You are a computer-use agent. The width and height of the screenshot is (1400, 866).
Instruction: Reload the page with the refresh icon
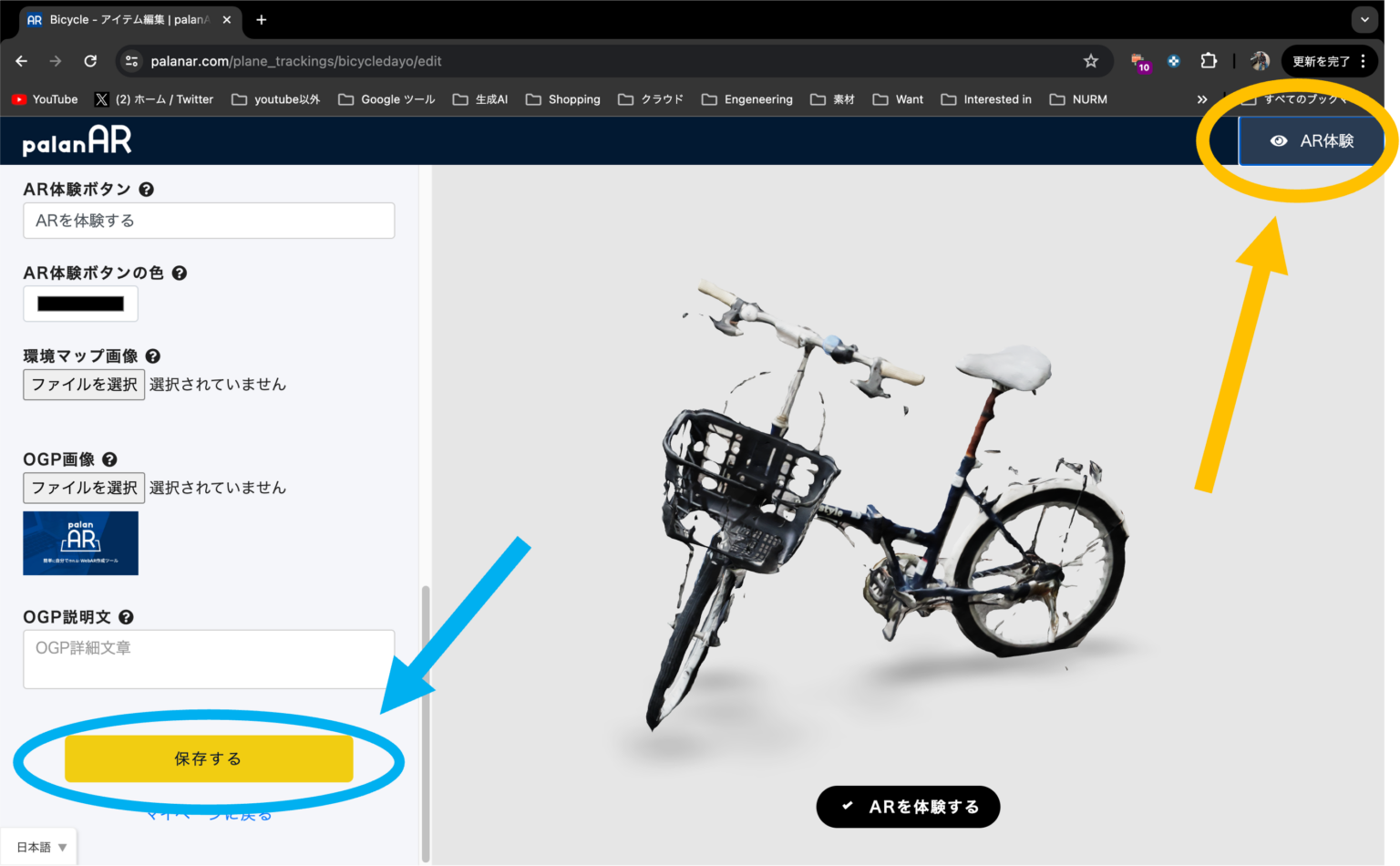coord(90,61)
